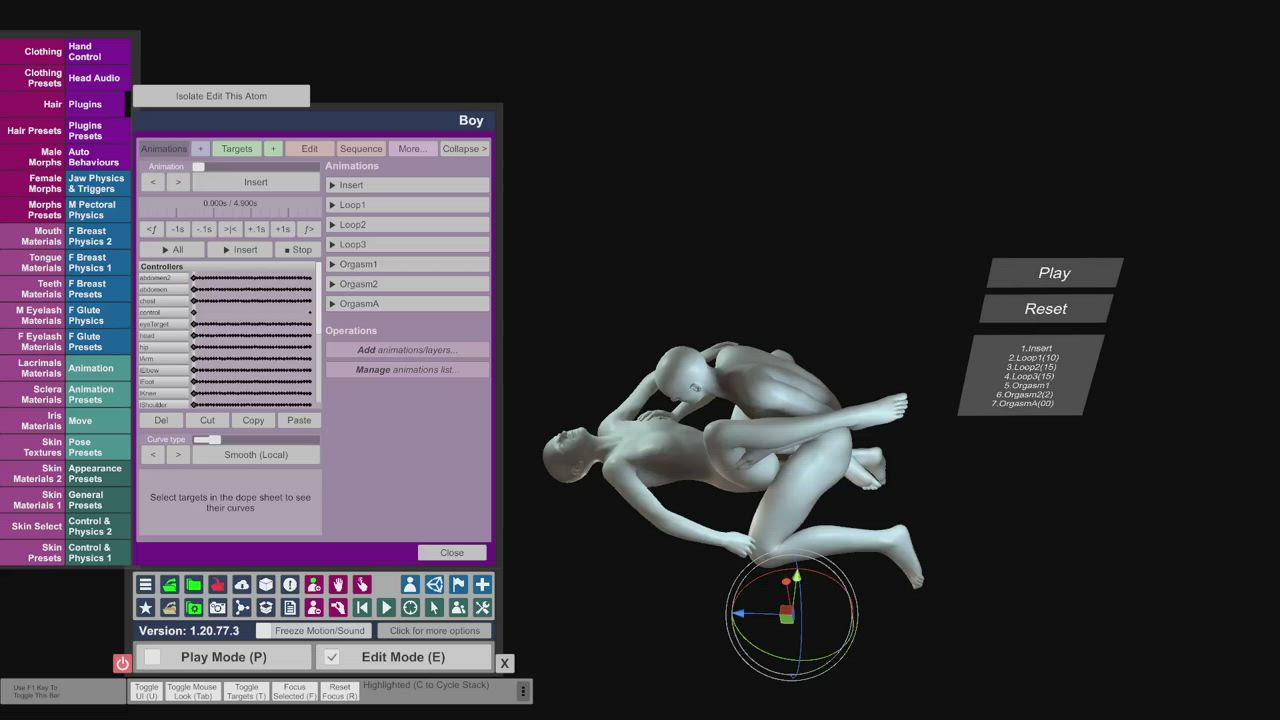Click the red power quit icon

click(122, 663)
